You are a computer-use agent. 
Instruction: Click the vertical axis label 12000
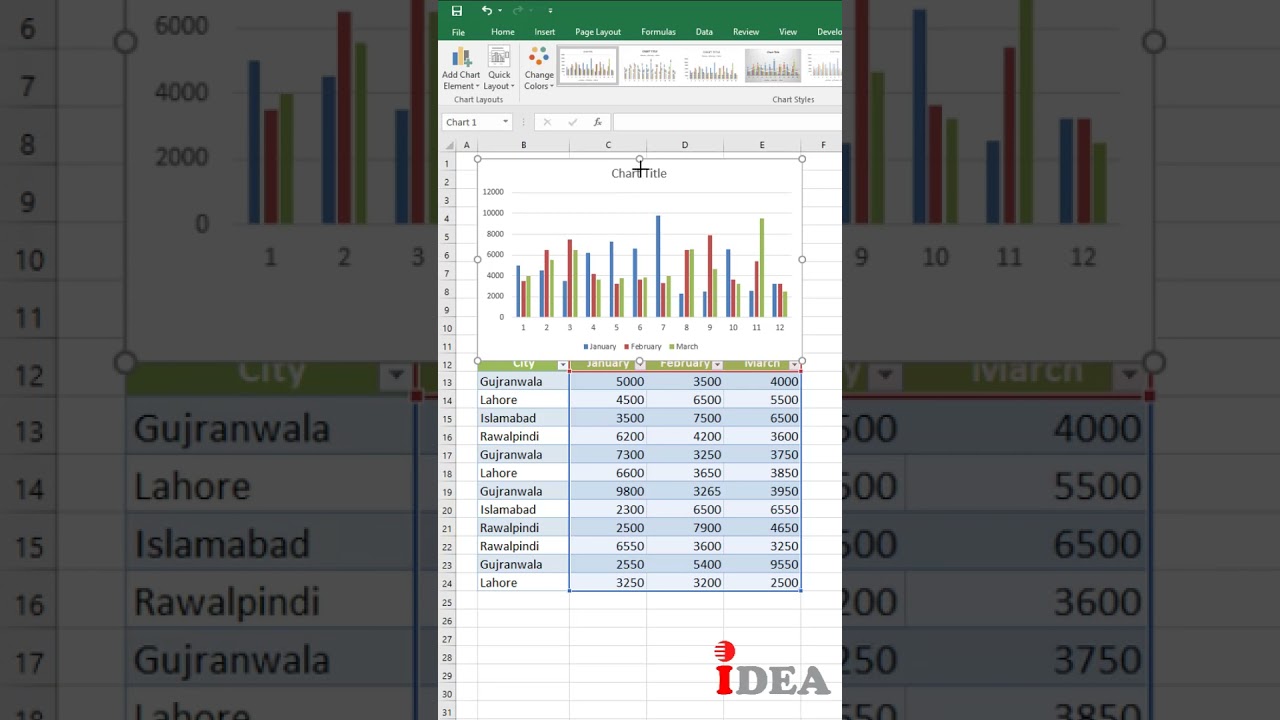[493, 192]
